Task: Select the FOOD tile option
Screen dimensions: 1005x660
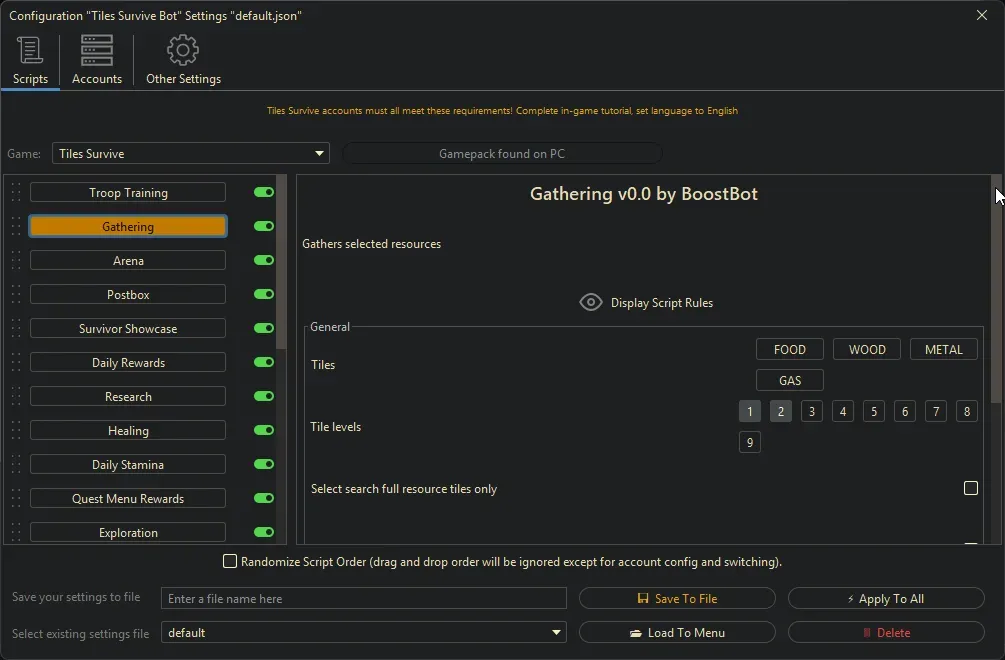Action: pos(789,350)
